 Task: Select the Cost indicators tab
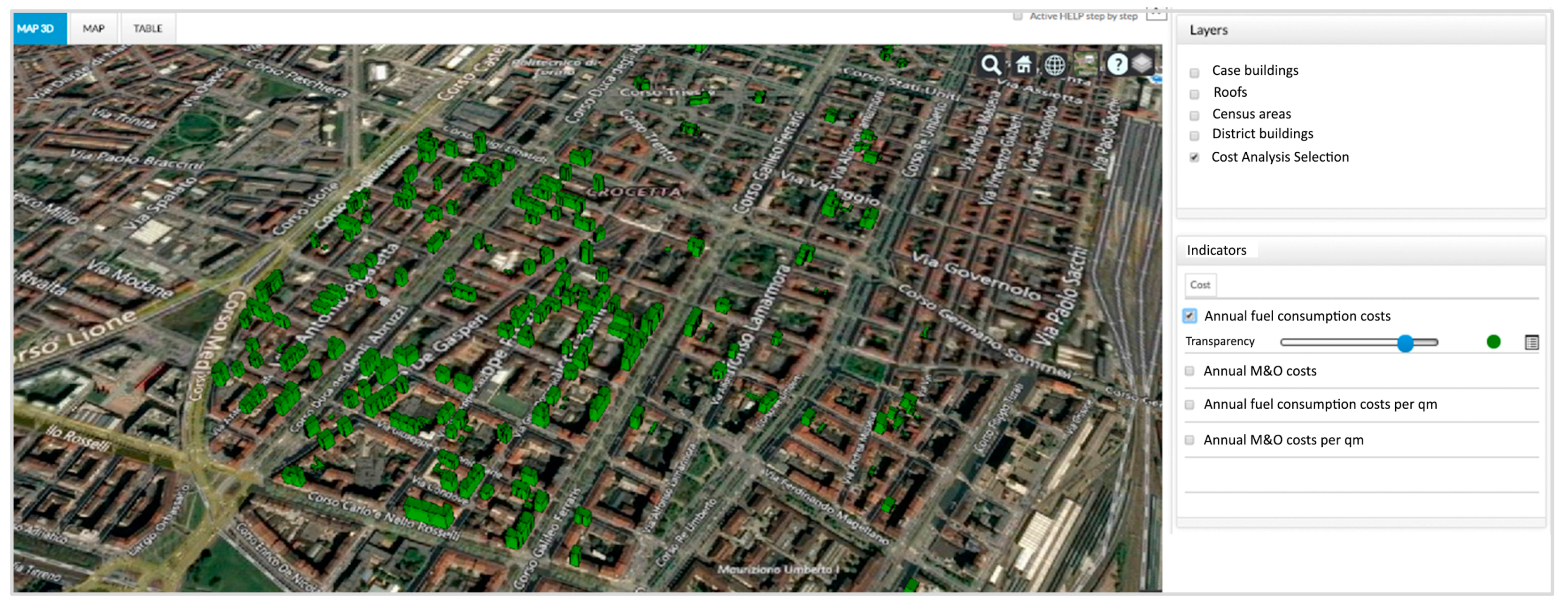click(1200, 285)
